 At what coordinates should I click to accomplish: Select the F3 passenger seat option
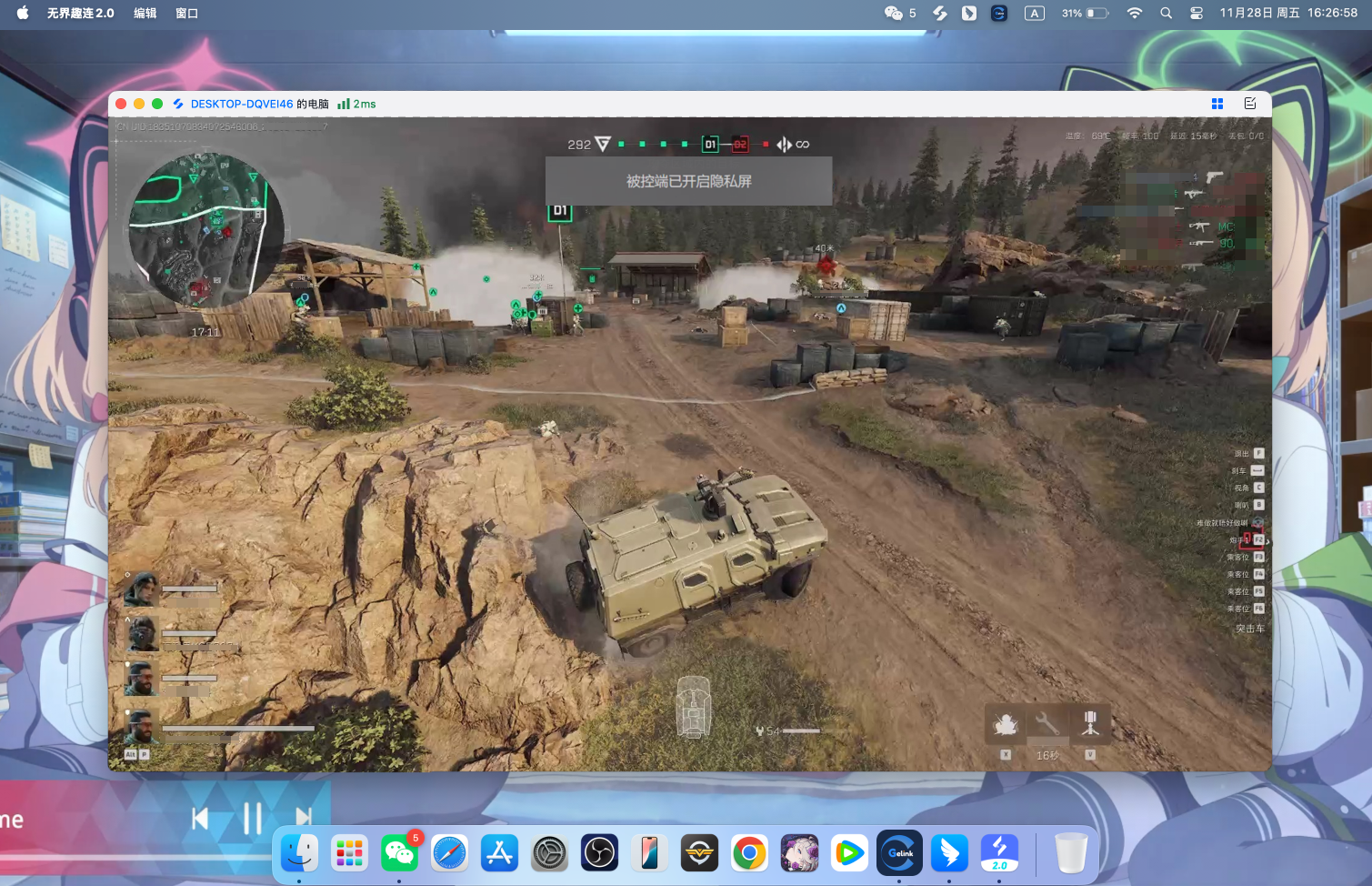tap(1246, 558)
